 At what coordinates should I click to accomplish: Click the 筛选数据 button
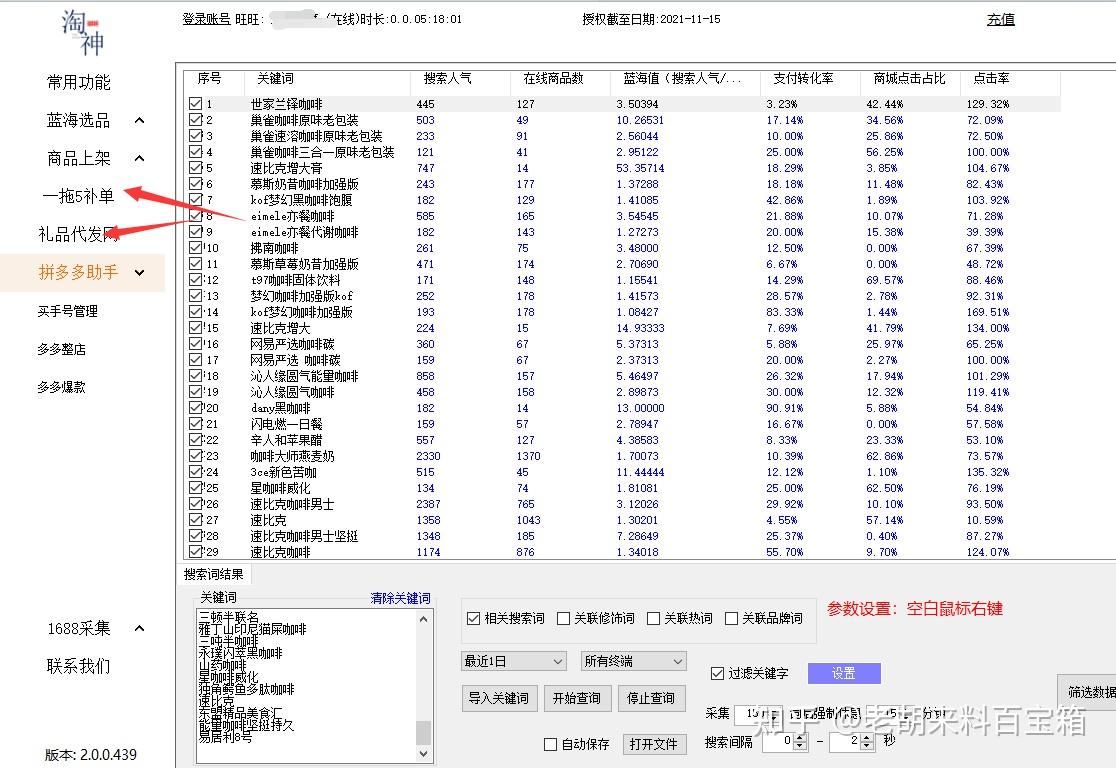click(1088, 692)
